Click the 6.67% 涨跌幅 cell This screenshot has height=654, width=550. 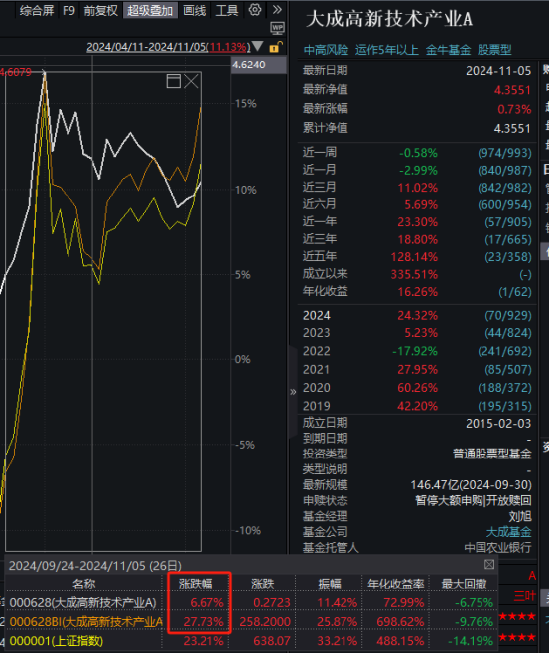(x=207, y=603)
